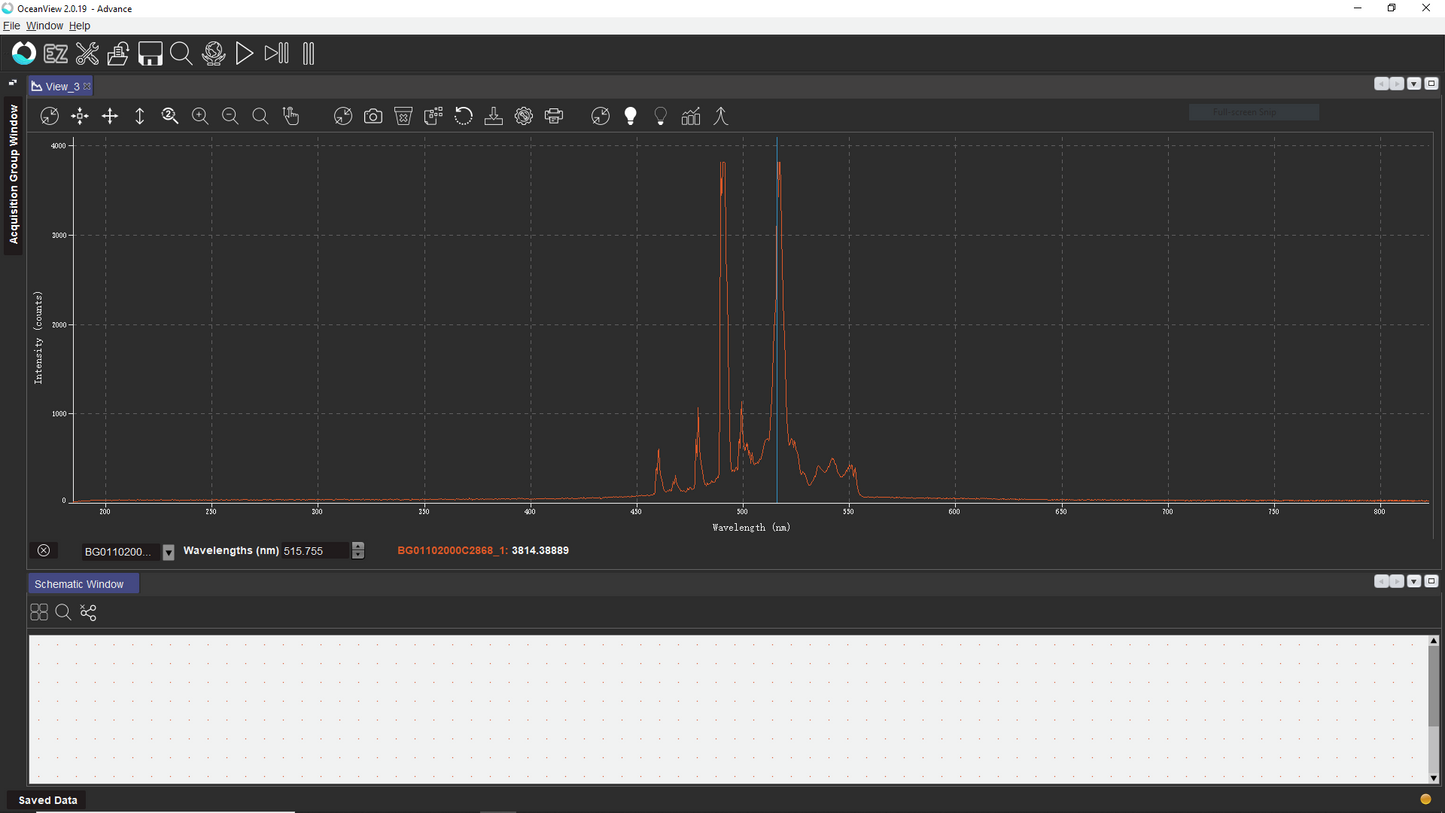This screenshot has height=813, width=1445.
Task: Zoom in with the plus magnifier icon
Action: [200, 117]
